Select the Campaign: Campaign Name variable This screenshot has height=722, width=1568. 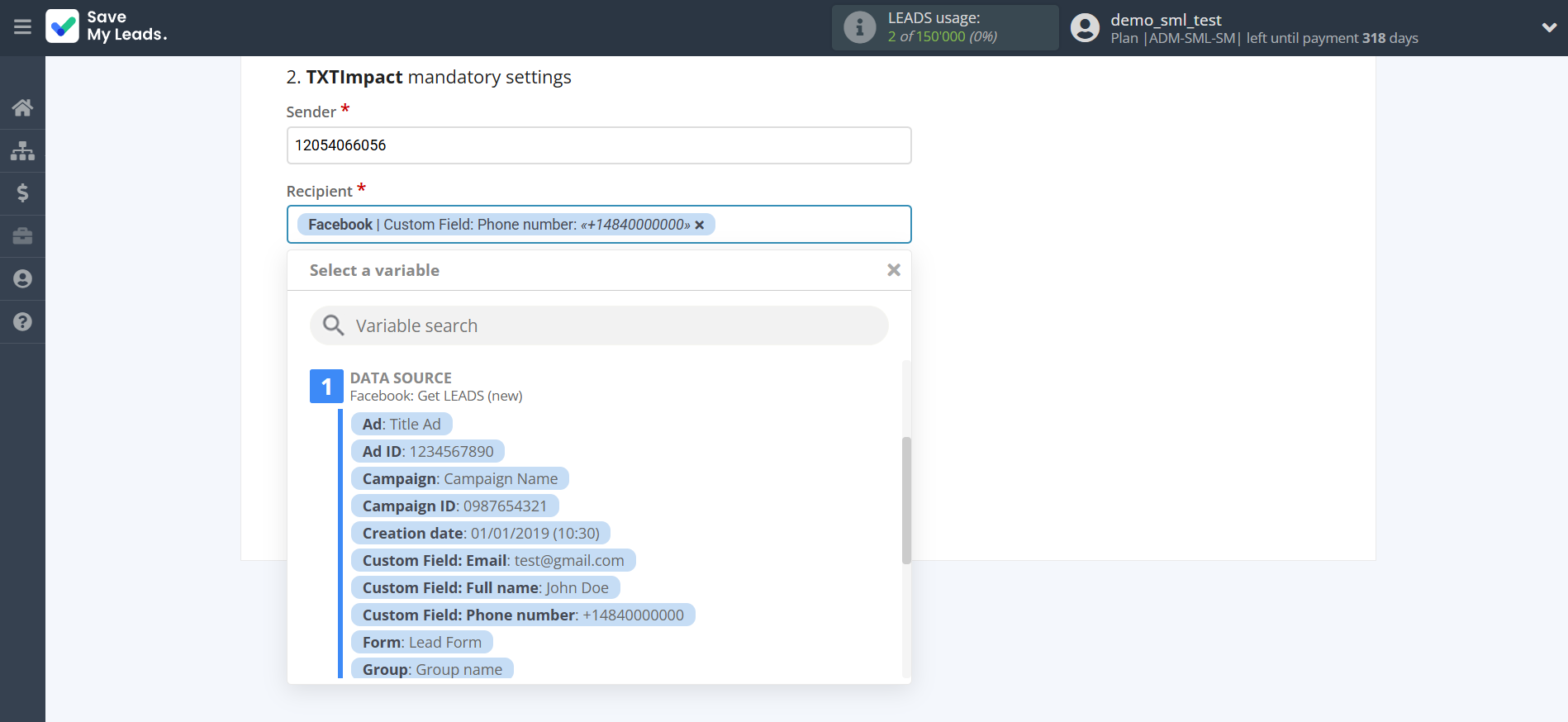(x=460, y=478)
